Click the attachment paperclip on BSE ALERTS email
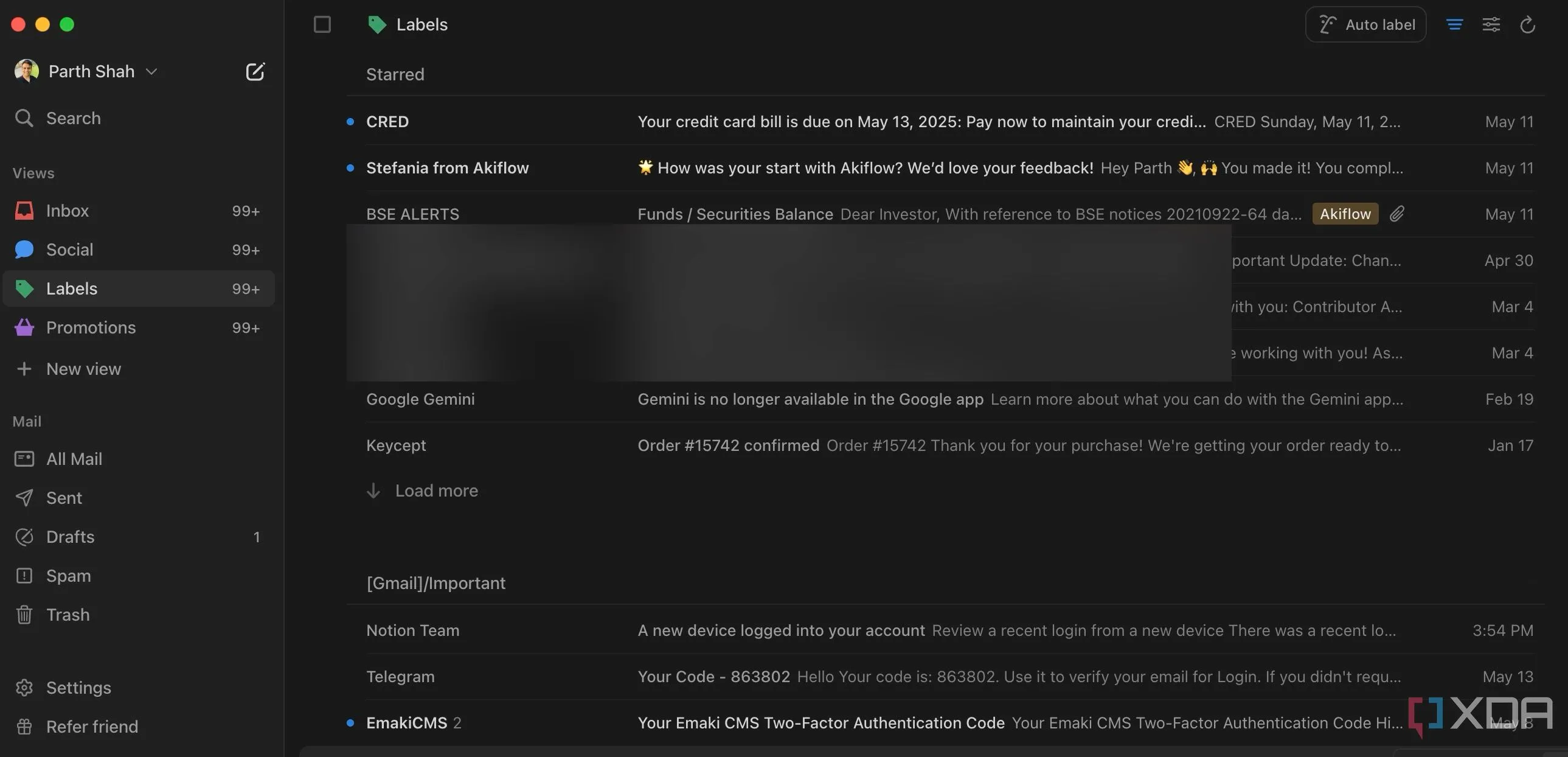Image resolution: width=1568 pixels, height=757 pixels. point(1397,214)
